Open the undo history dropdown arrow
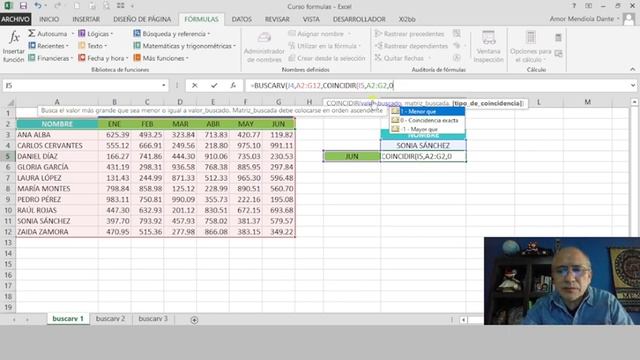This screenshot has height=360, width=640. 45,6
